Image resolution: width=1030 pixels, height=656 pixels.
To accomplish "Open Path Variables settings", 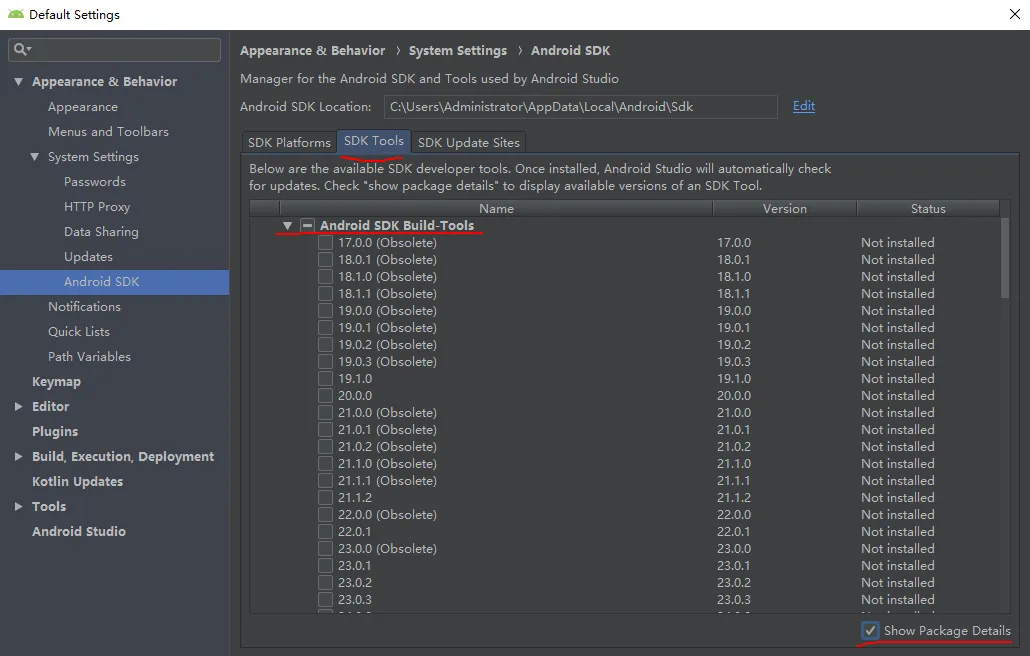I will tap(89, 356).
